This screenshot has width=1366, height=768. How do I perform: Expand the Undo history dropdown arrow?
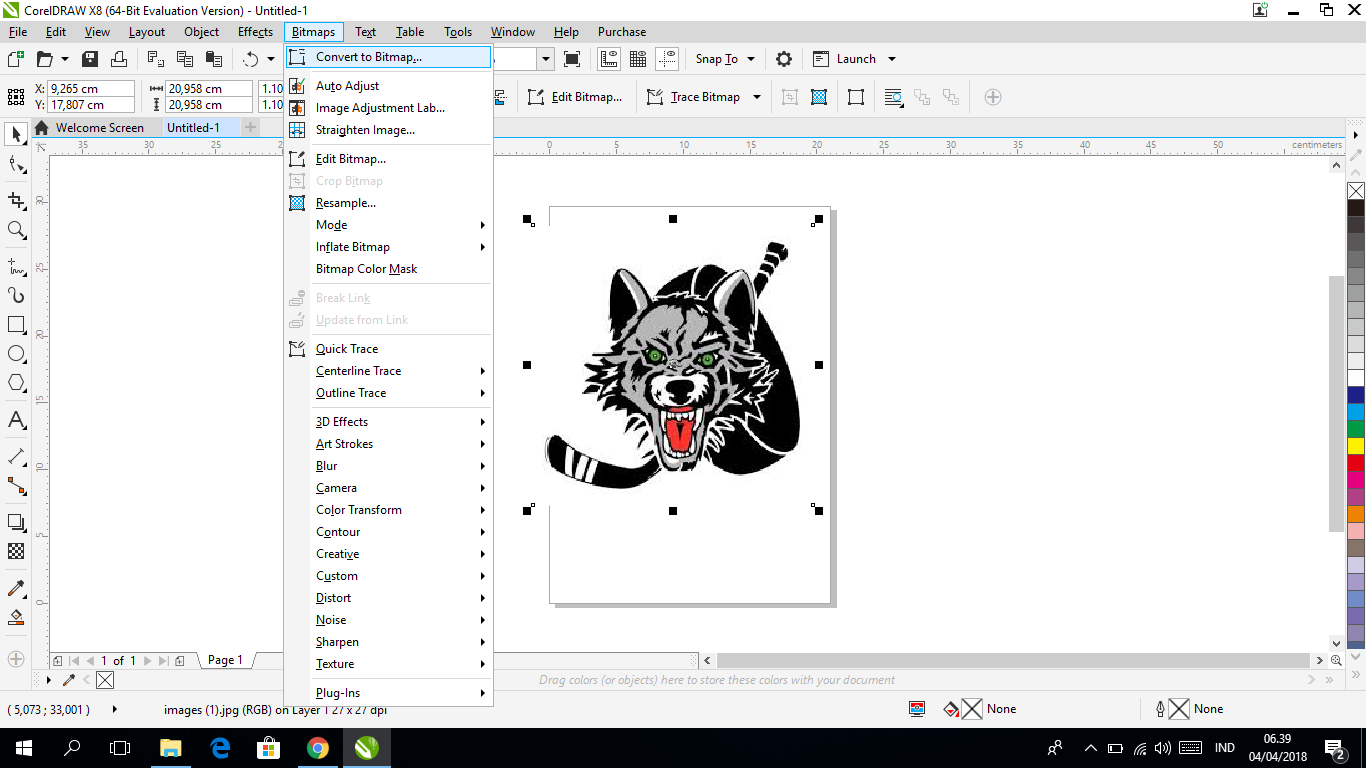(271, 59)
